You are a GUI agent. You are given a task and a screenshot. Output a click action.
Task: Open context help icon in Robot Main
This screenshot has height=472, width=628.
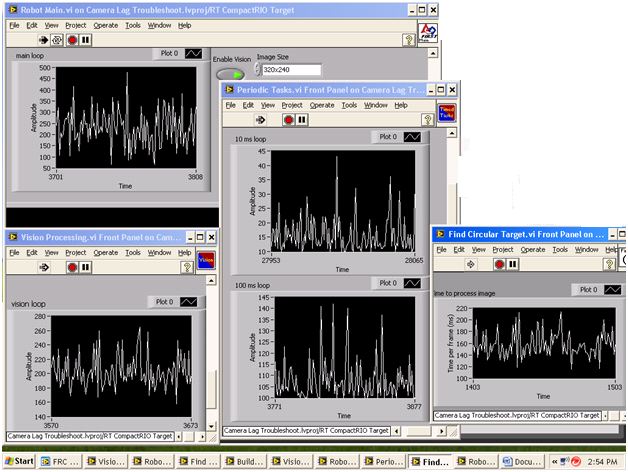(409, 40)
